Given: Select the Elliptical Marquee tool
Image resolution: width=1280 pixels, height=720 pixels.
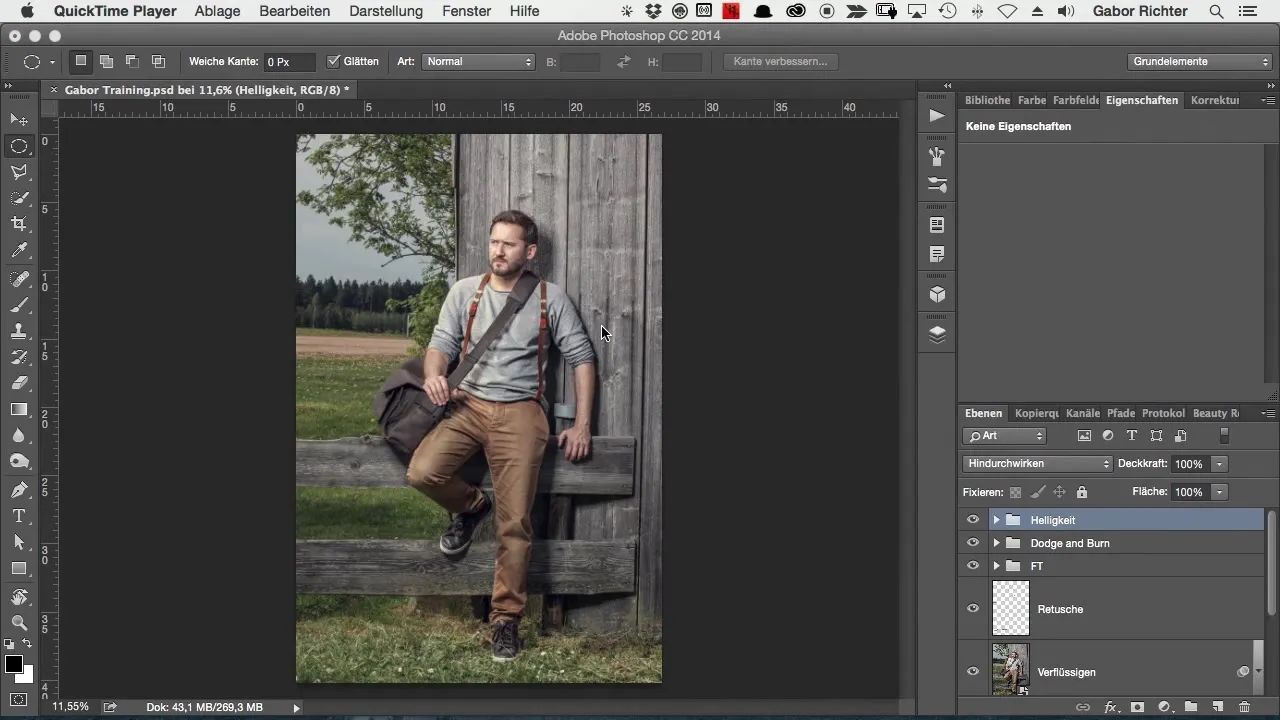Looking at the screenshot, I should (19, 146).
